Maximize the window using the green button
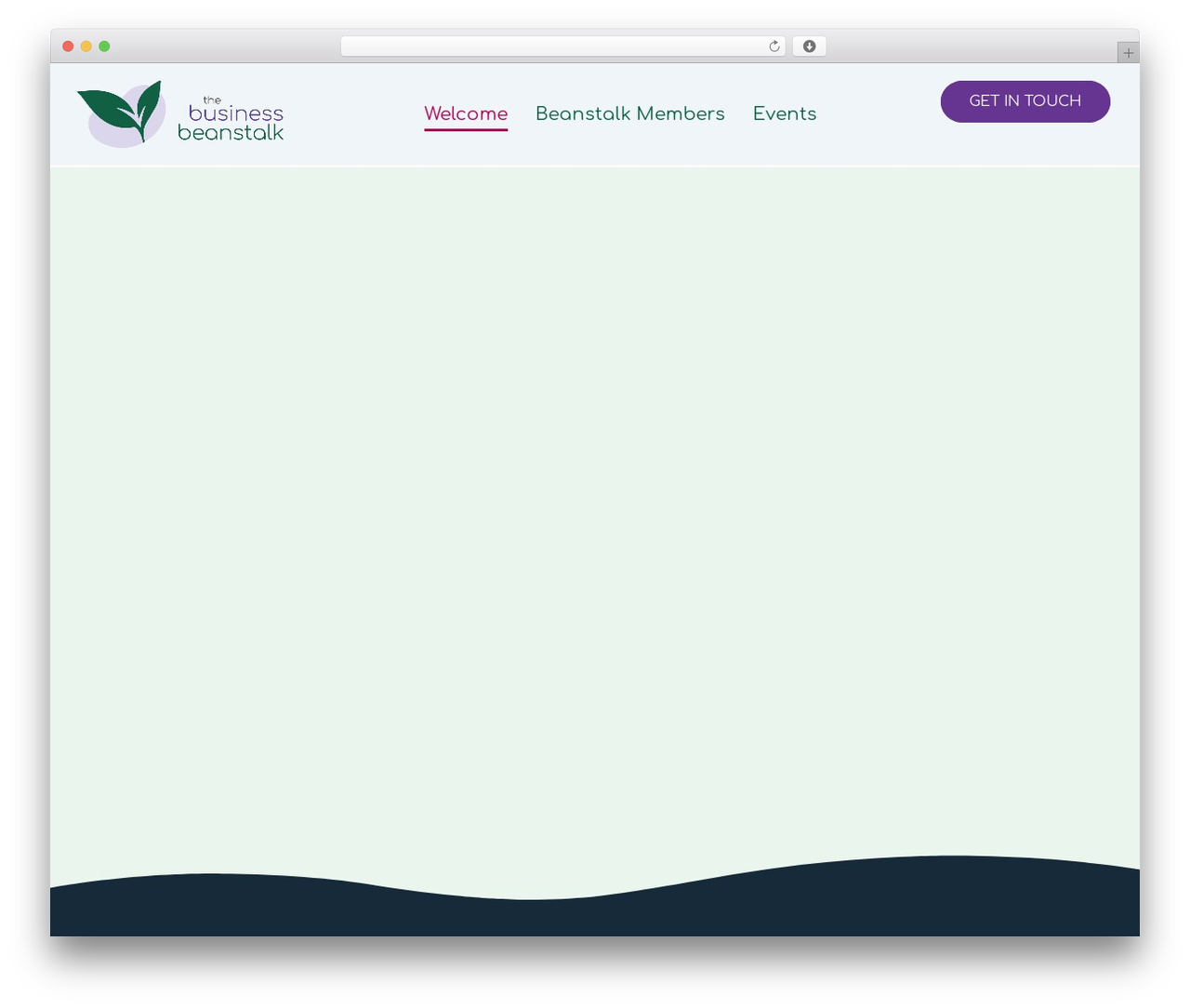The width and height of the screenshot is (1190, 1008). pos(104,46)
